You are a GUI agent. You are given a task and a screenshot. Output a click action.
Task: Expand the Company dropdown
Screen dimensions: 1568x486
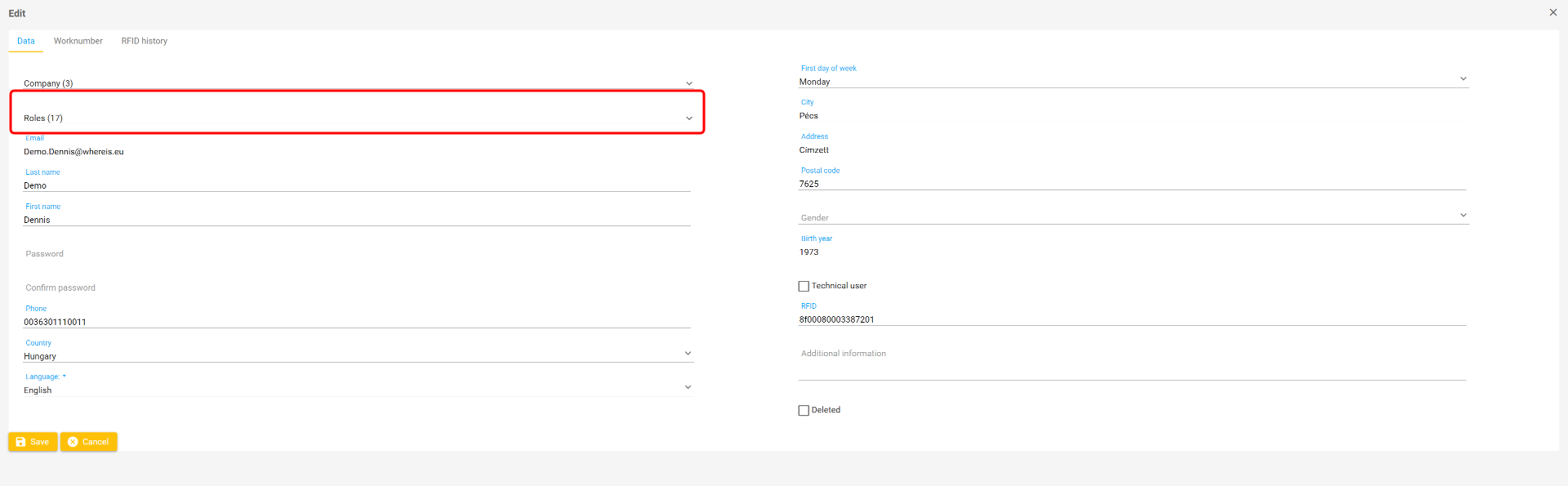tap(688, 83)
